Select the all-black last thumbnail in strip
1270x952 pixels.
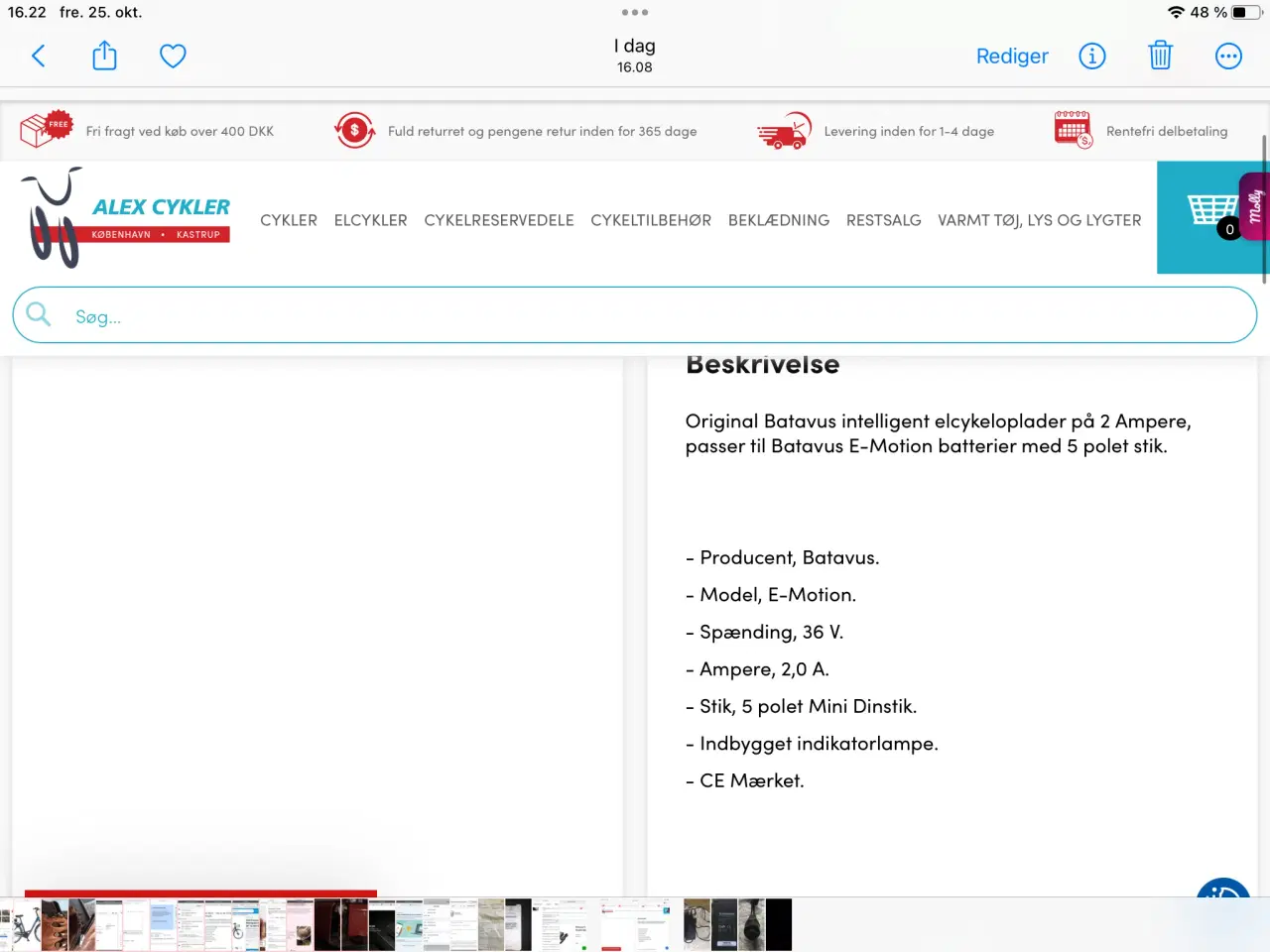(779, 925)
